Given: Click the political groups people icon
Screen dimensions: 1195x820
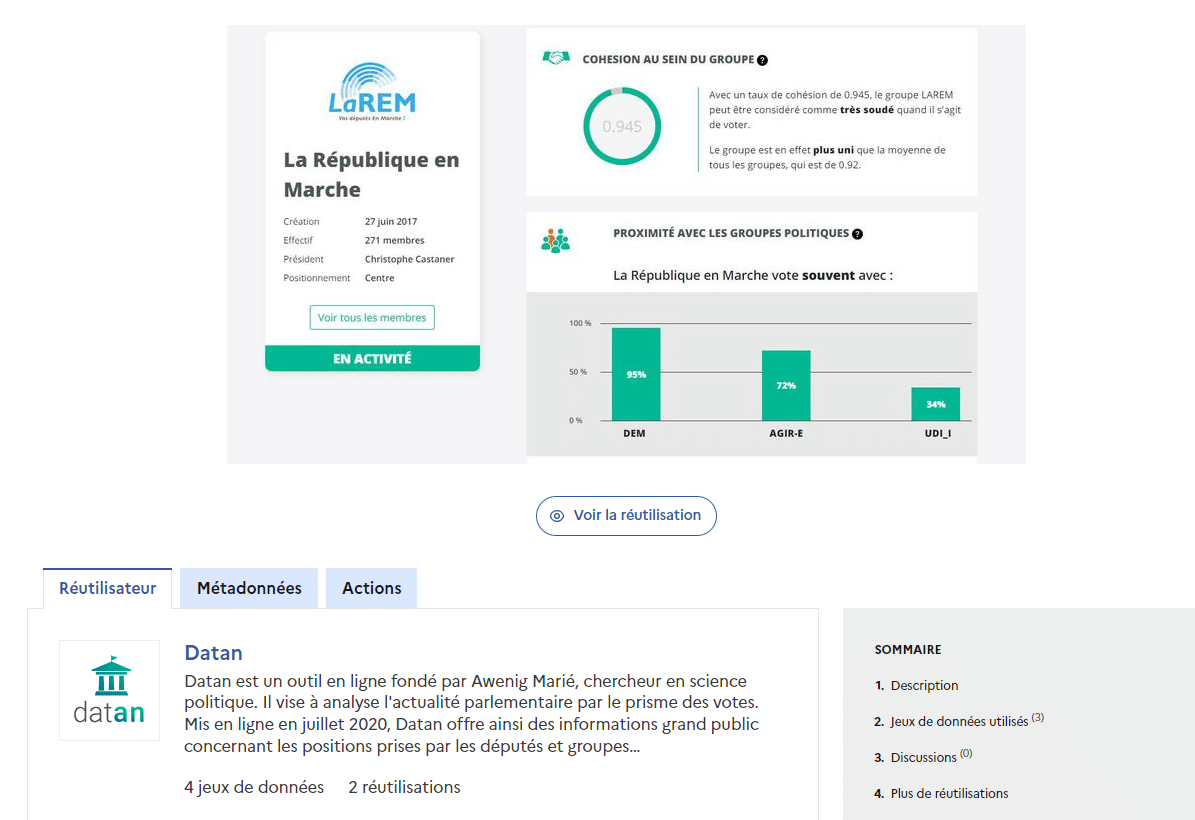Looking at the screenshot, I should click(555, 240).
